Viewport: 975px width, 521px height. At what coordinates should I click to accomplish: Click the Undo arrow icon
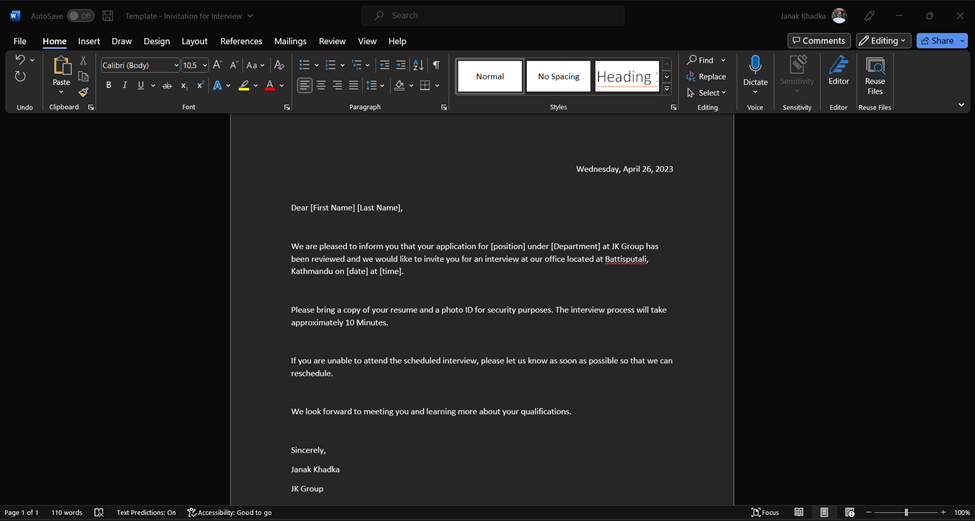[x=20, y=60]
